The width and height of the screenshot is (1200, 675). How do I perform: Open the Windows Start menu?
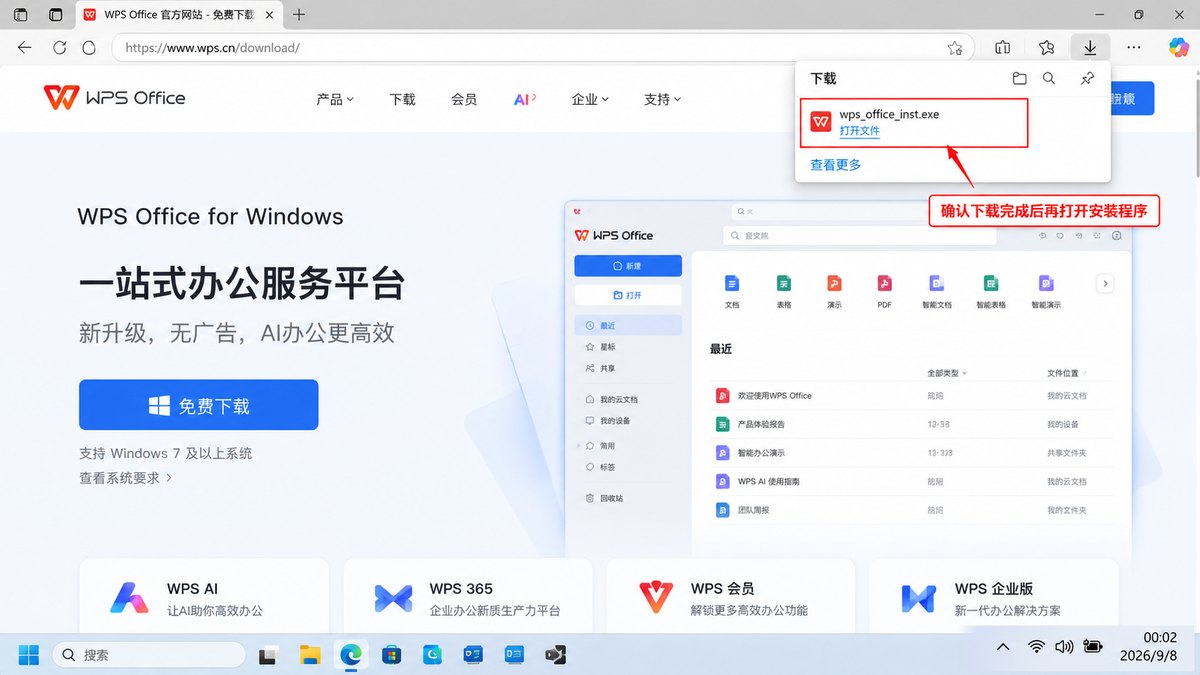coord(28,655)
